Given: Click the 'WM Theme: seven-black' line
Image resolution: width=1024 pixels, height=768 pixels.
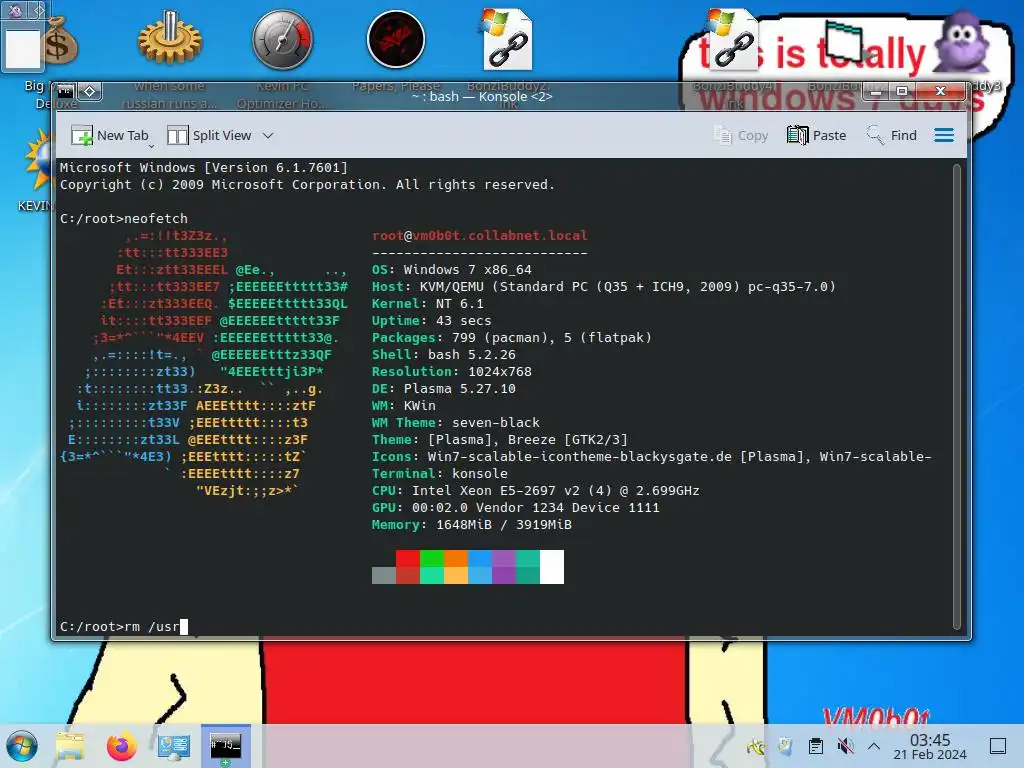Looking at the screenshot, I should tap(456, 423).
